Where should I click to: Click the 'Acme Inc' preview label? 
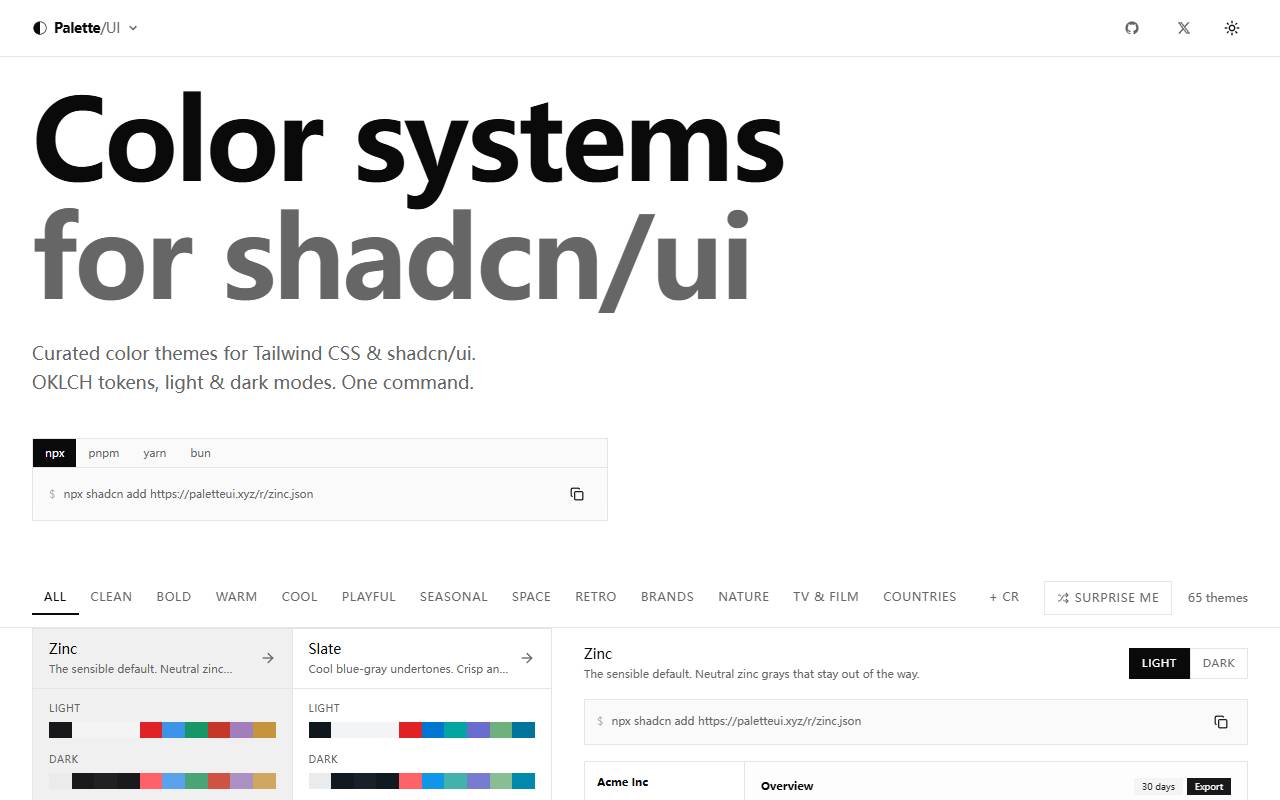tap(623, 782)
